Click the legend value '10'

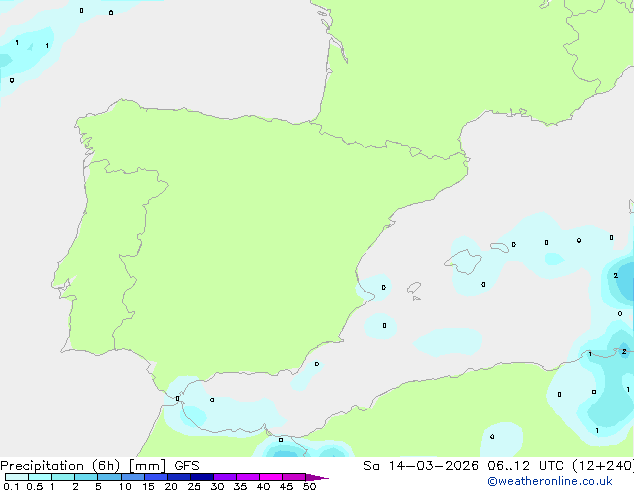pos(125,486)
